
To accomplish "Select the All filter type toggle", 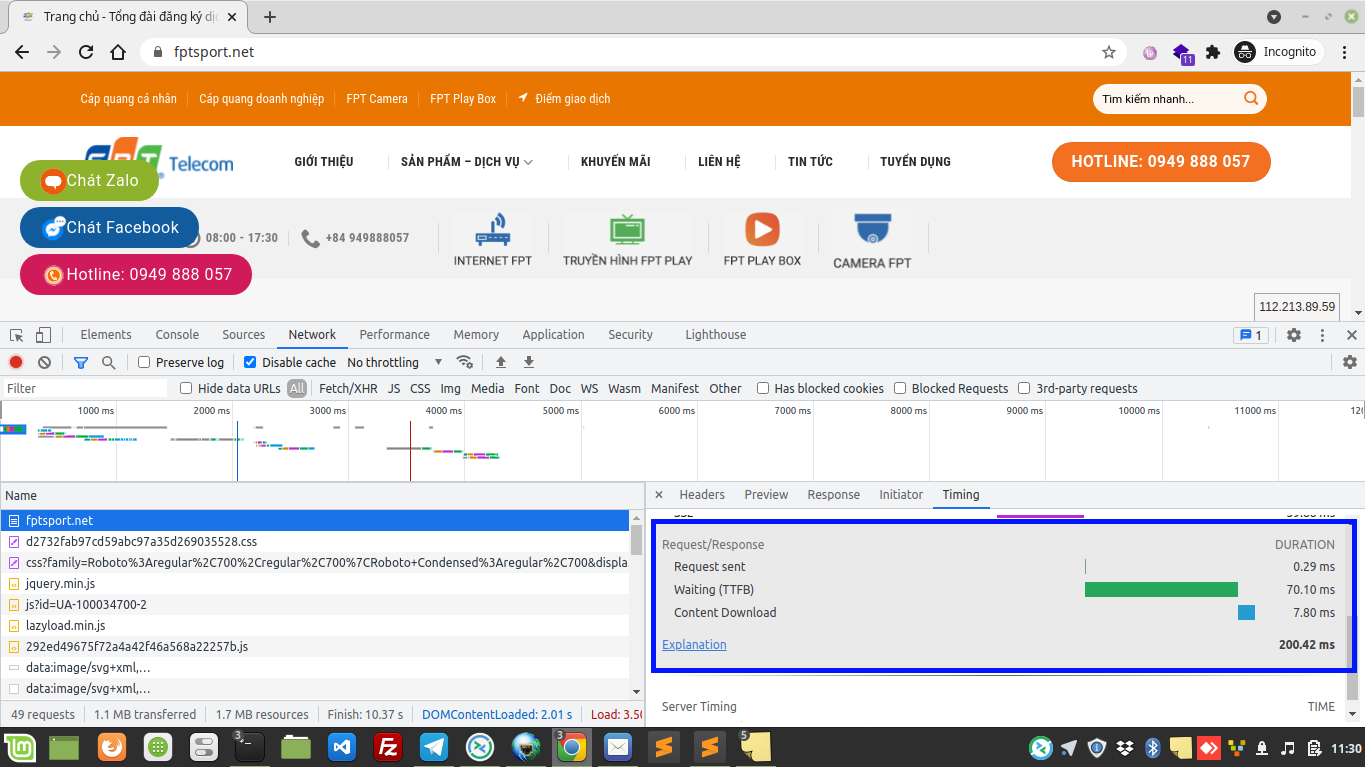I will coord(297,389).
